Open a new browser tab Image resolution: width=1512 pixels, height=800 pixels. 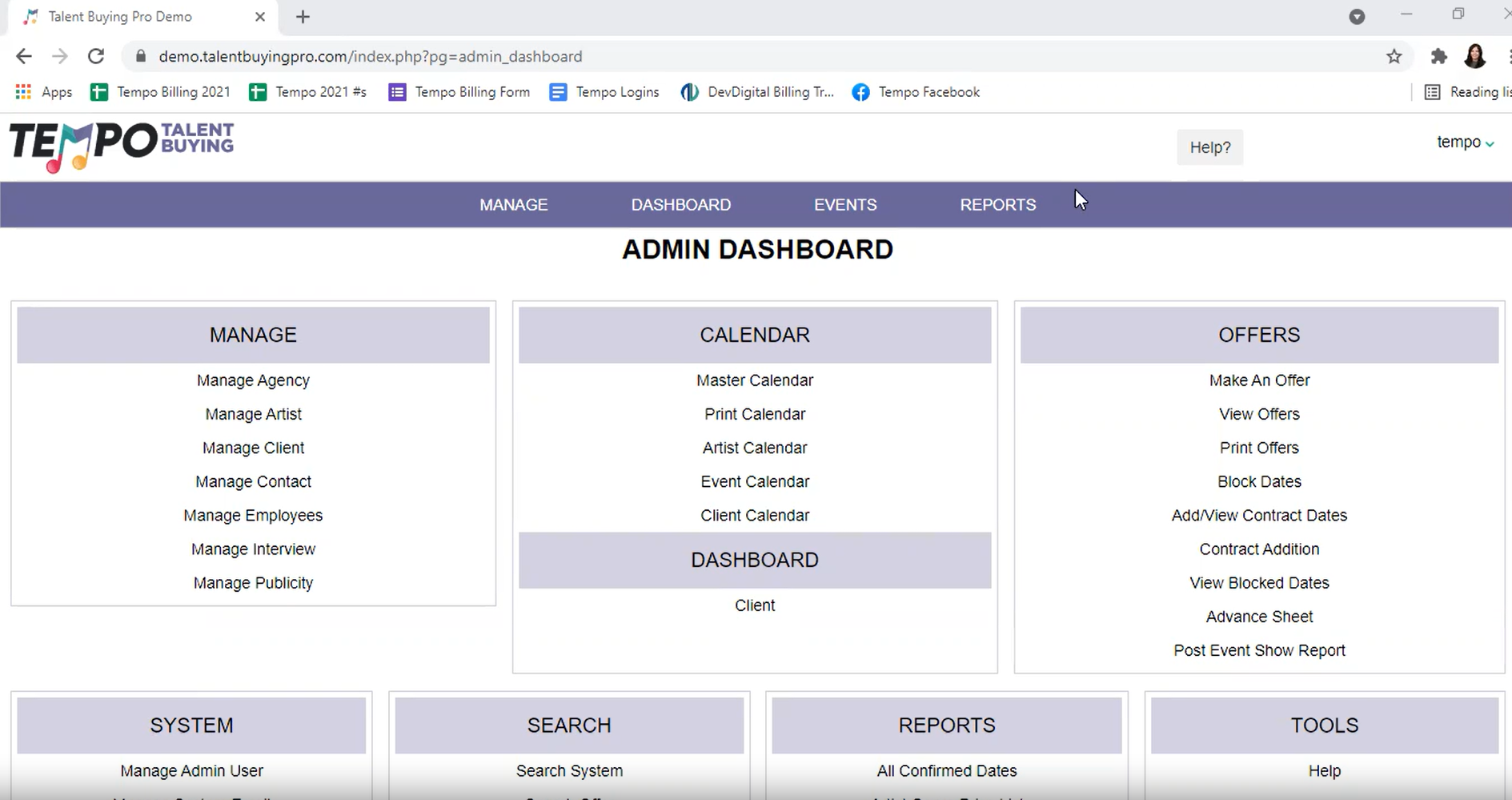(303, 17)
